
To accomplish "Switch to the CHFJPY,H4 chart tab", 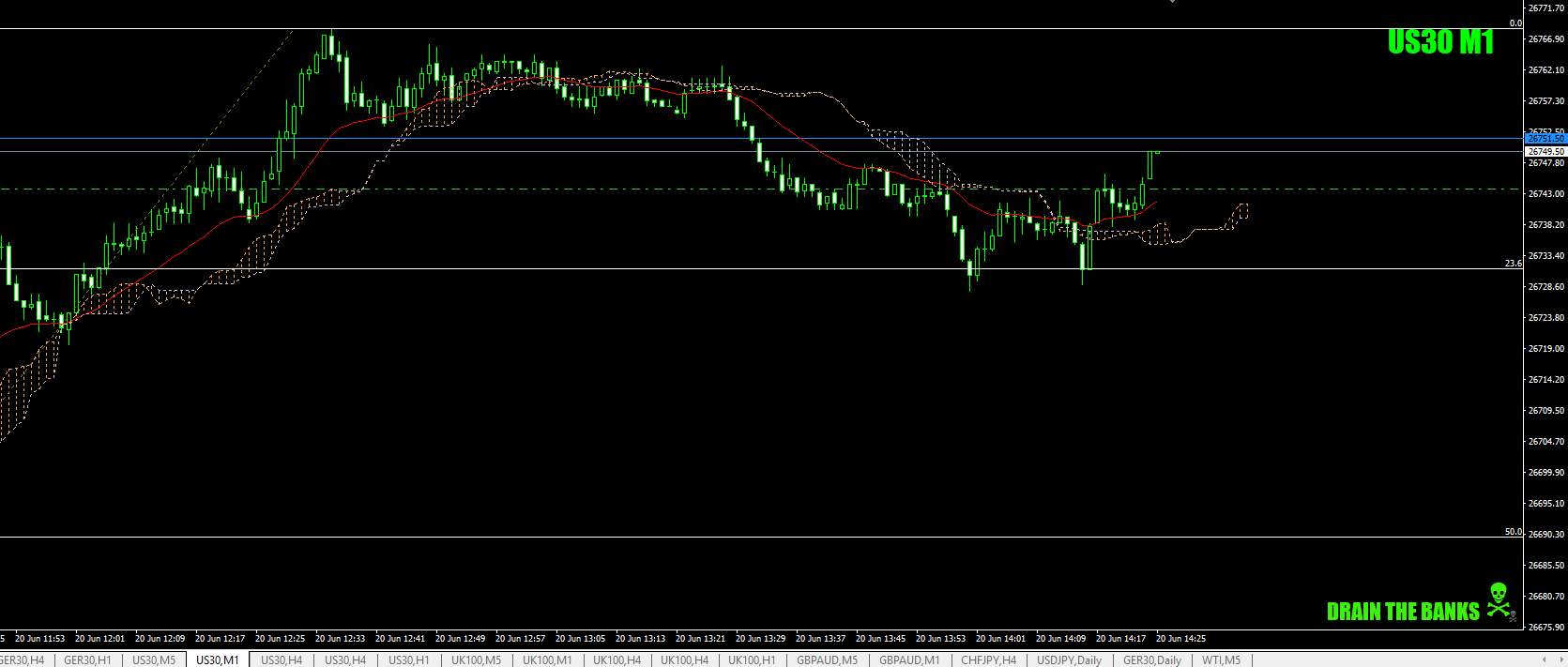I will point(989,660).
